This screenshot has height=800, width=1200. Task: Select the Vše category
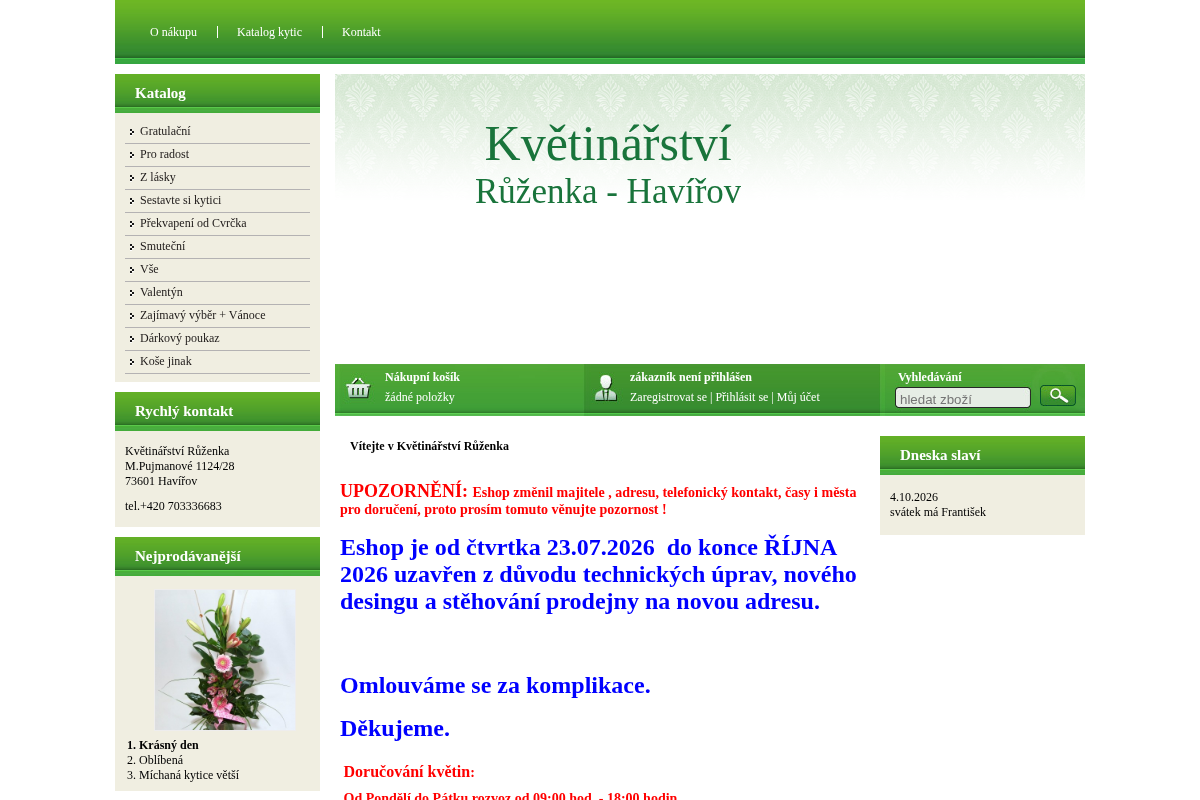(x=149, y=269)
